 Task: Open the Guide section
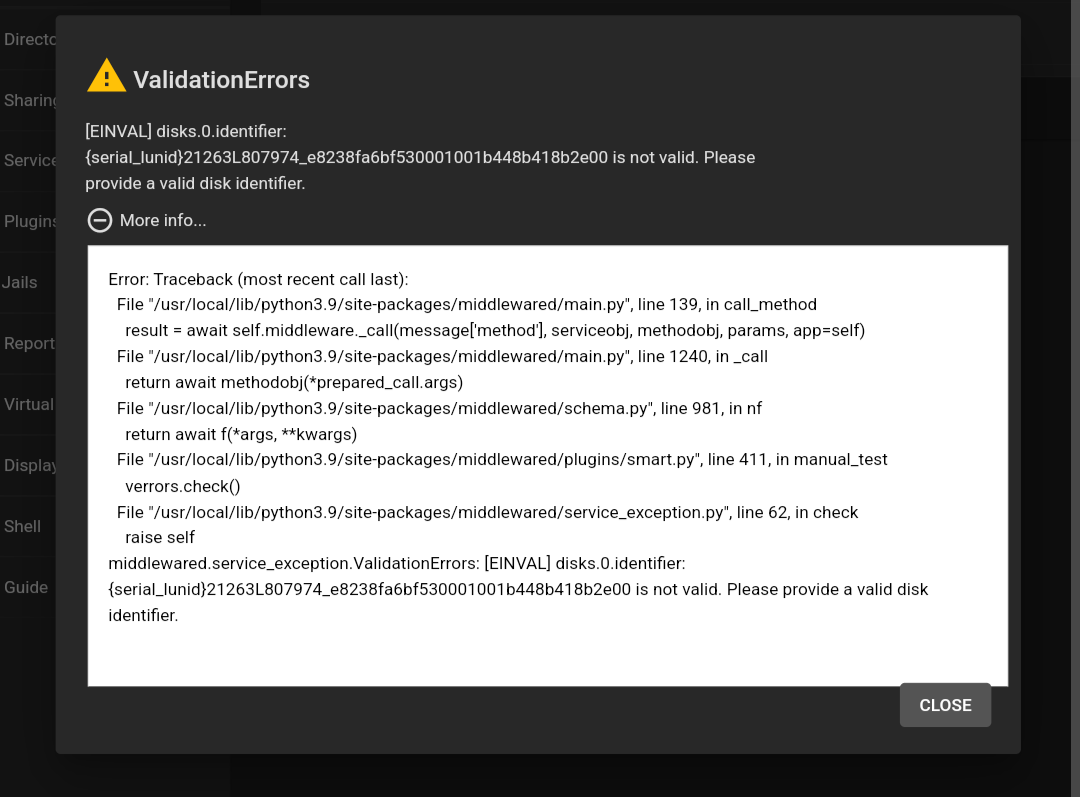click(x=26, y=587)
